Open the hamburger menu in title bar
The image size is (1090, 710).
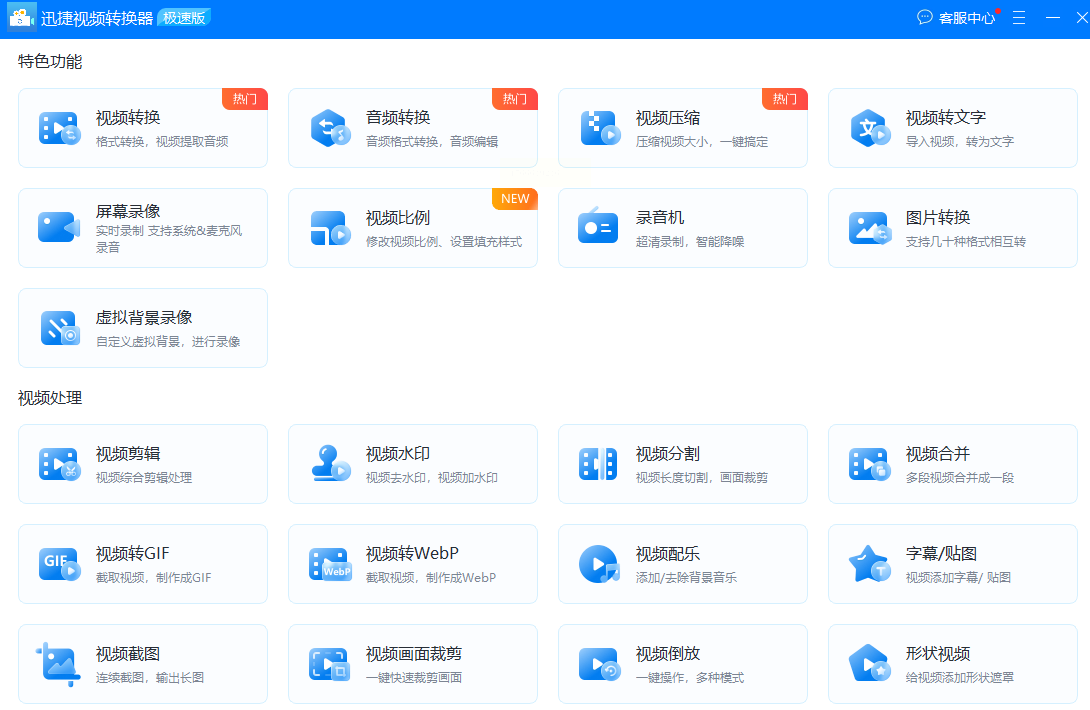(1019, 18)
